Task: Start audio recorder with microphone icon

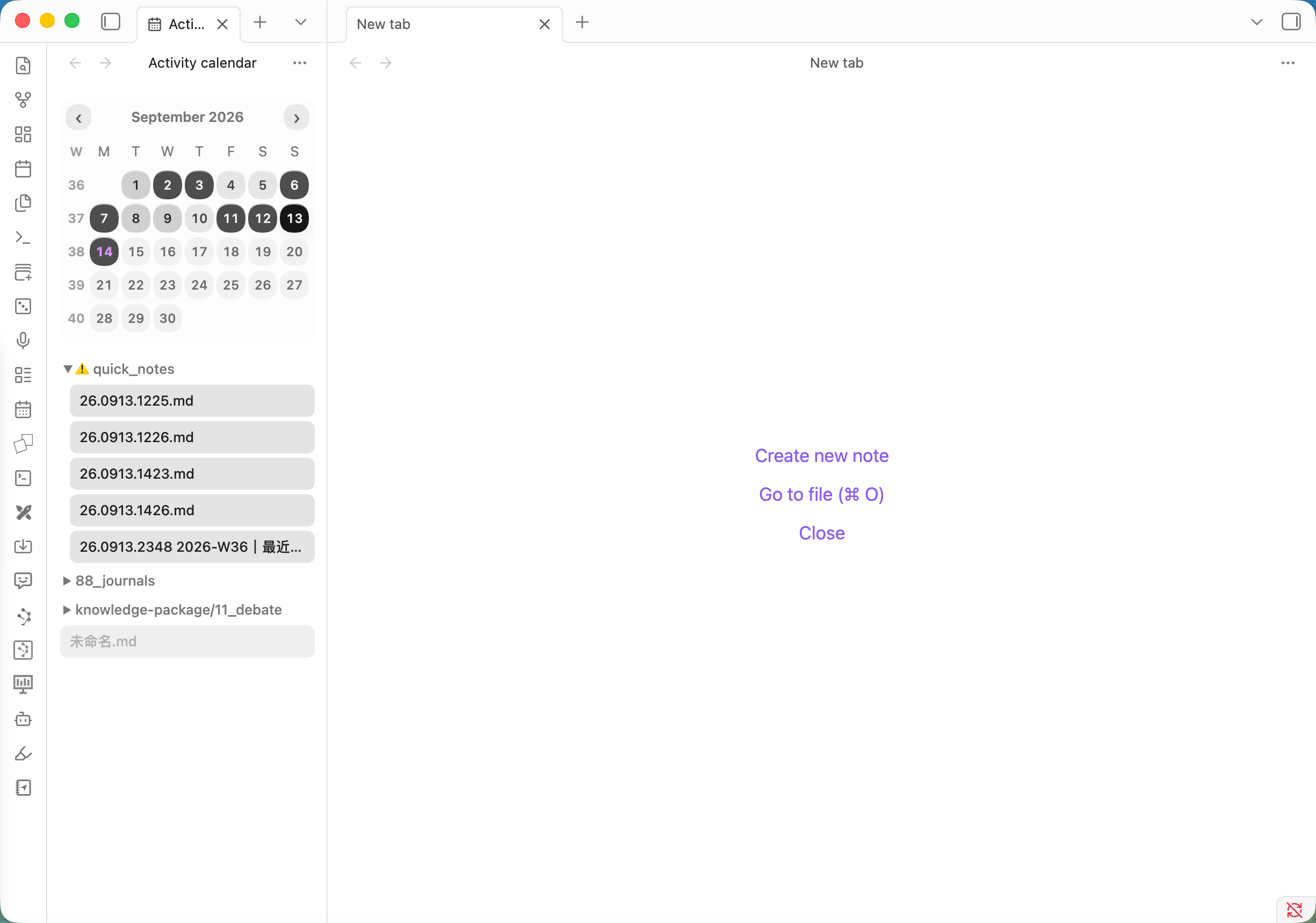Action: 23,341
